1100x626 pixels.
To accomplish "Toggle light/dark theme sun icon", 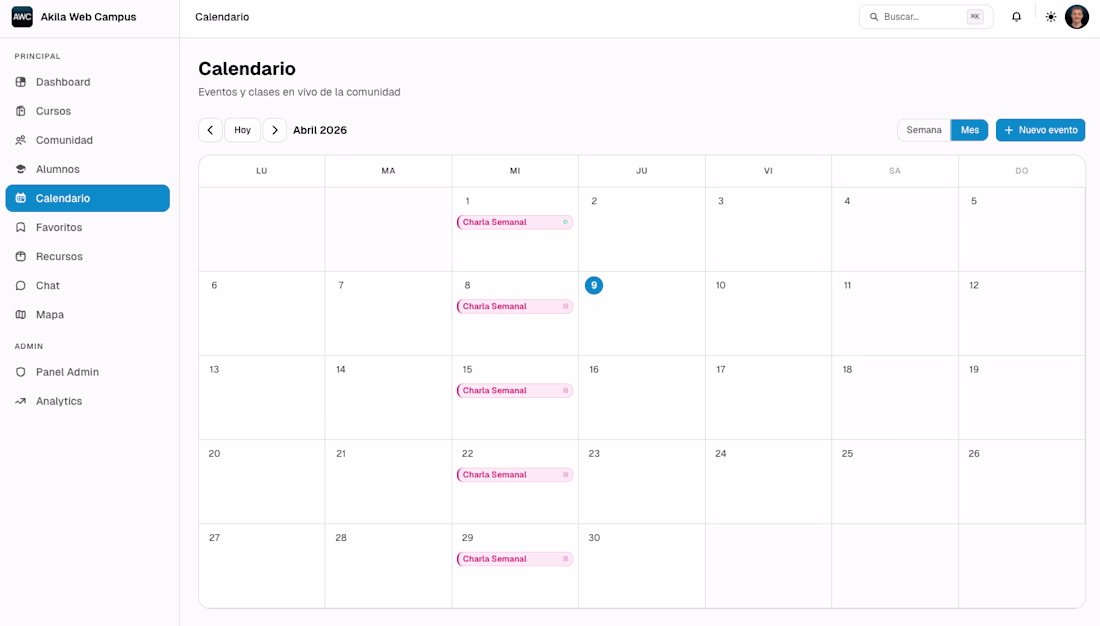I will [1050, 17].
